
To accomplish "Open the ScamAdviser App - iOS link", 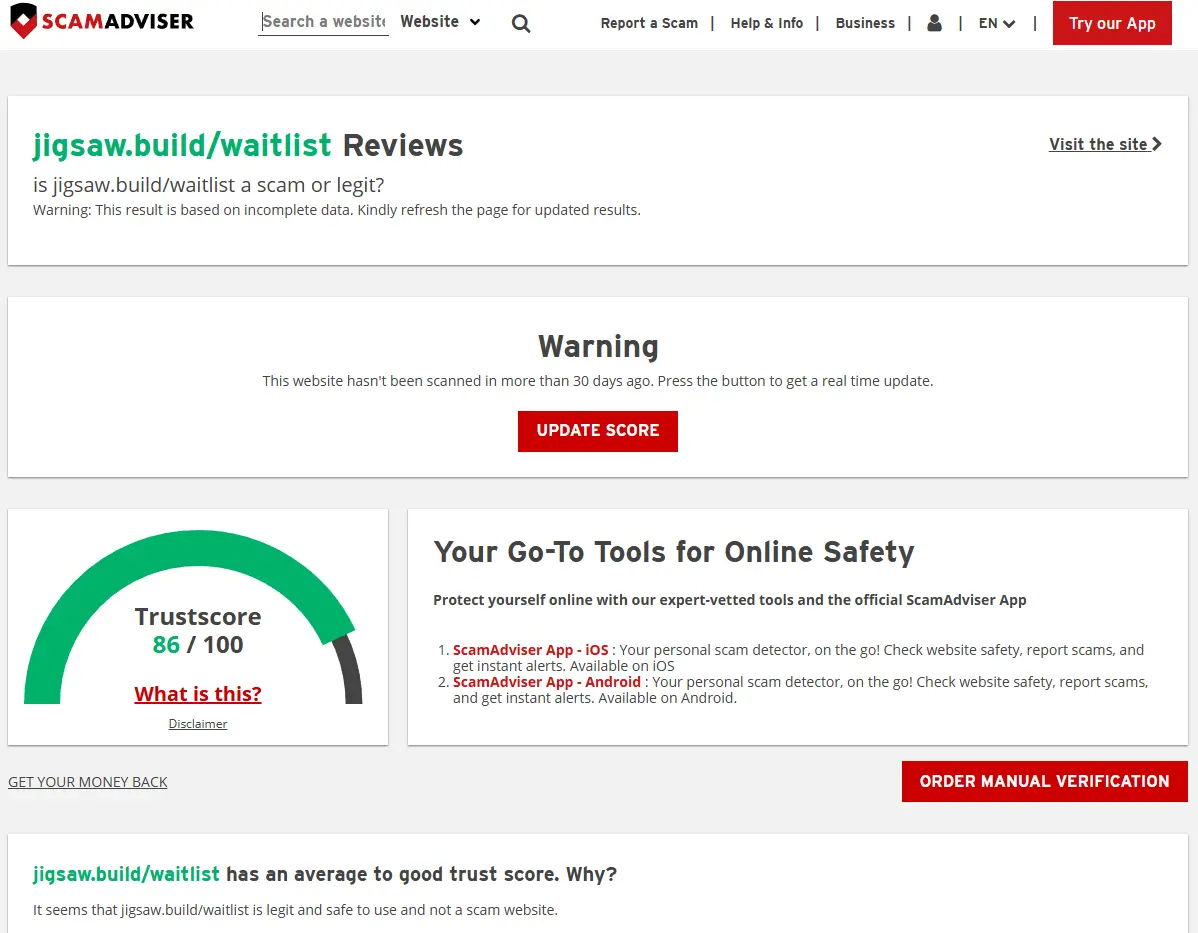I will [x=530, y=650].
